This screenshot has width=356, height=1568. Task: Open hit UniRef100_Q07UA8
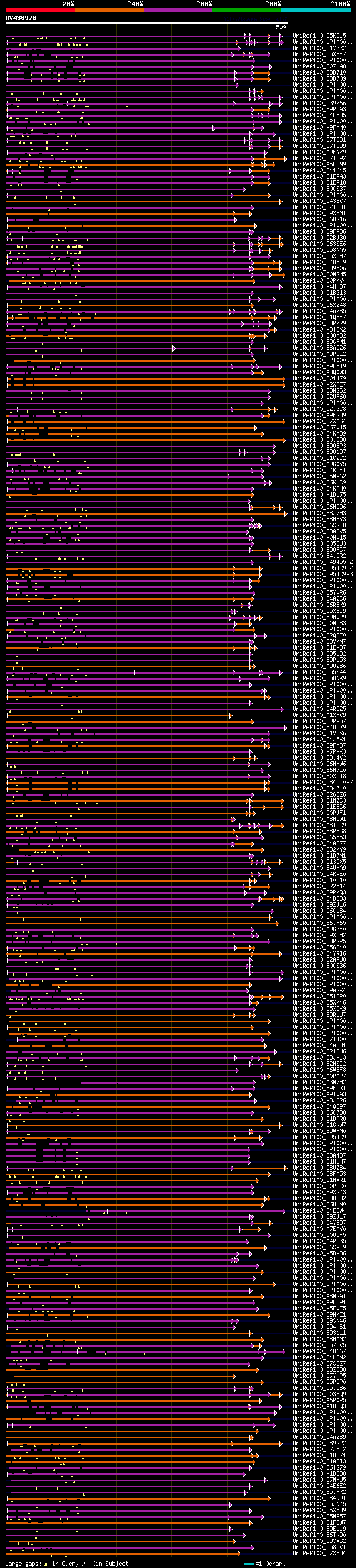click(319, 66)
